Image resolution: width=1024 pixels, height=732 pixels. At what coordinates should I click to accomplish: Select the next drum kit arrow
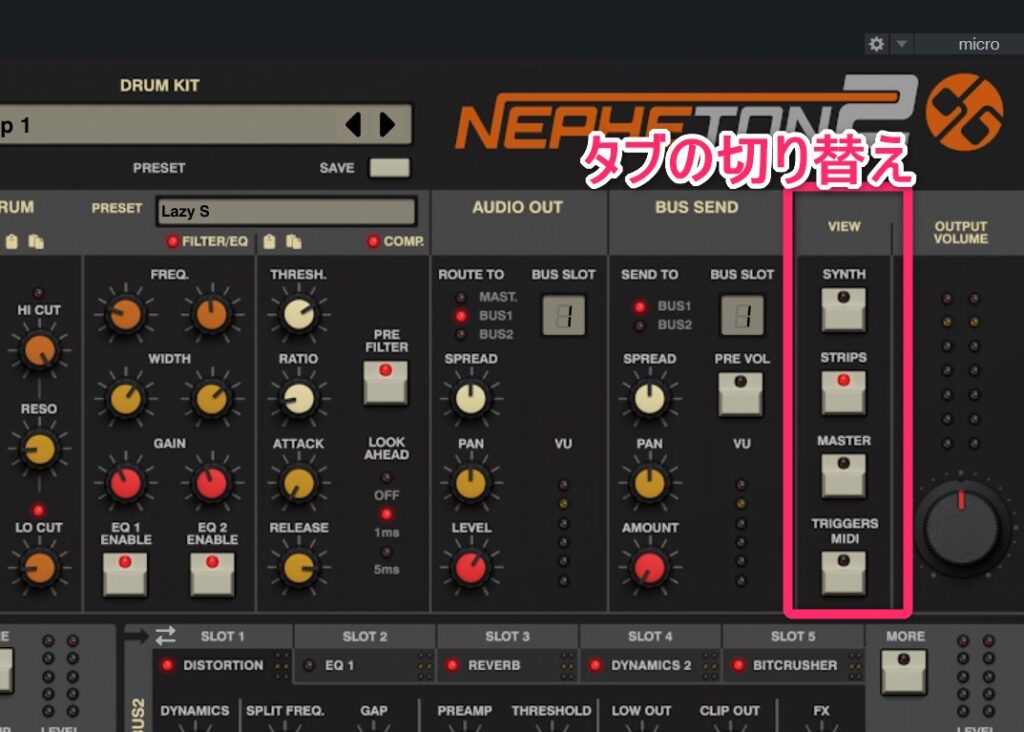(387, 125)
